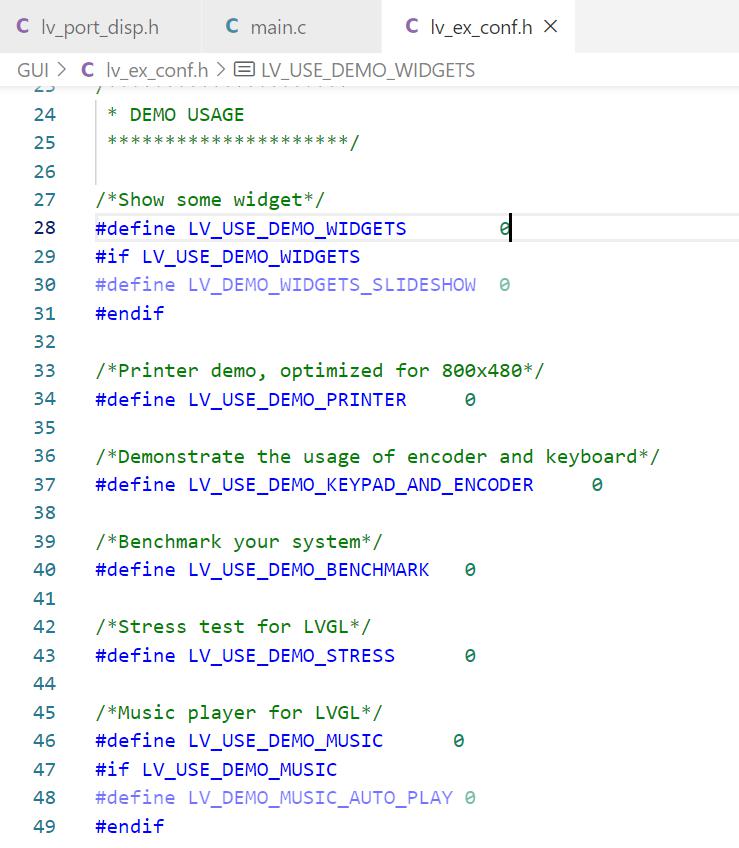Click LV_USE_DEMO_BENCHMARK text
The width and height of the screenshot is (739, 848).
point(308,571)
